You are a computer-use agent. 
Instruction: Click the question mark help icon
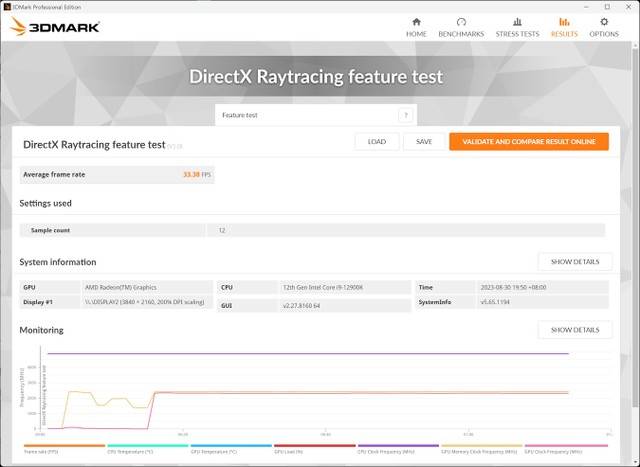[x=406, y=116]
